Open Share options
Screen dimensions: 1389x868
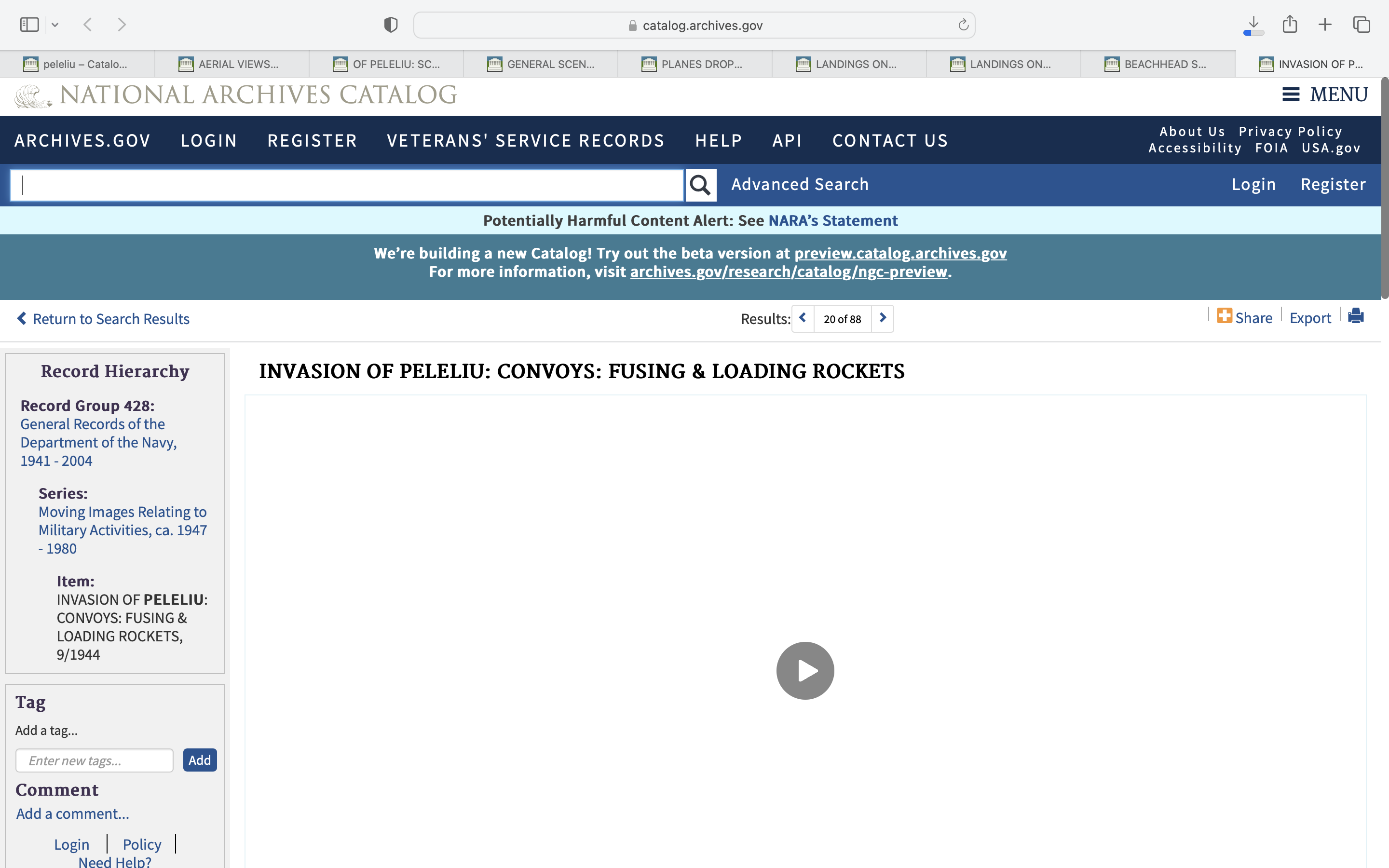[1244, 317]
